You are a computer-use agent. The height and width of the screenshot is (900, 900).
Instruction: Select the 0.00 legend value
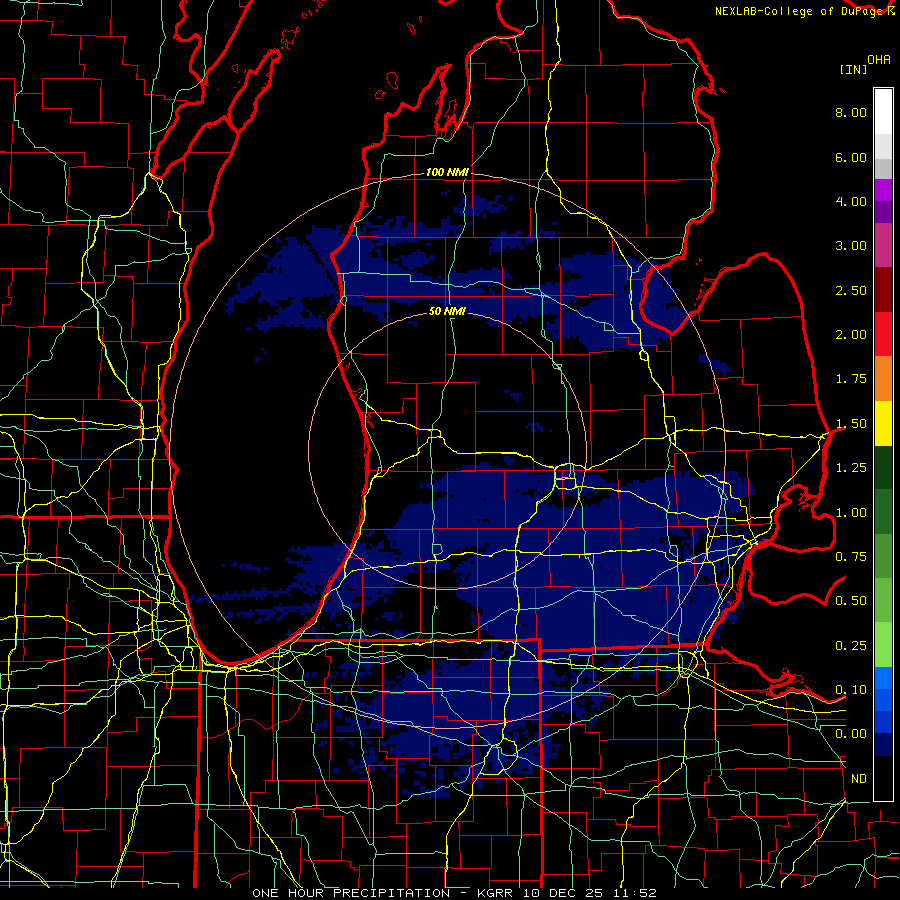click(851, 734)
